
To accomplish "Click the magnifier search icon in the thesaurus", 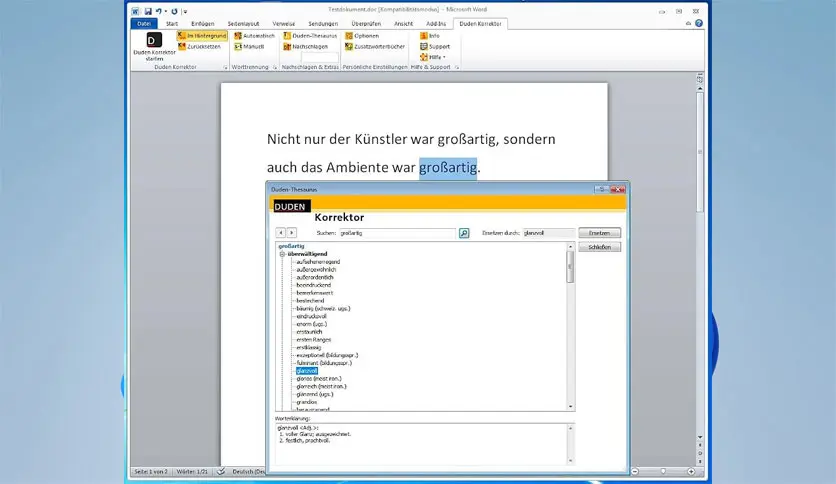I will click(x=464, y=233).
